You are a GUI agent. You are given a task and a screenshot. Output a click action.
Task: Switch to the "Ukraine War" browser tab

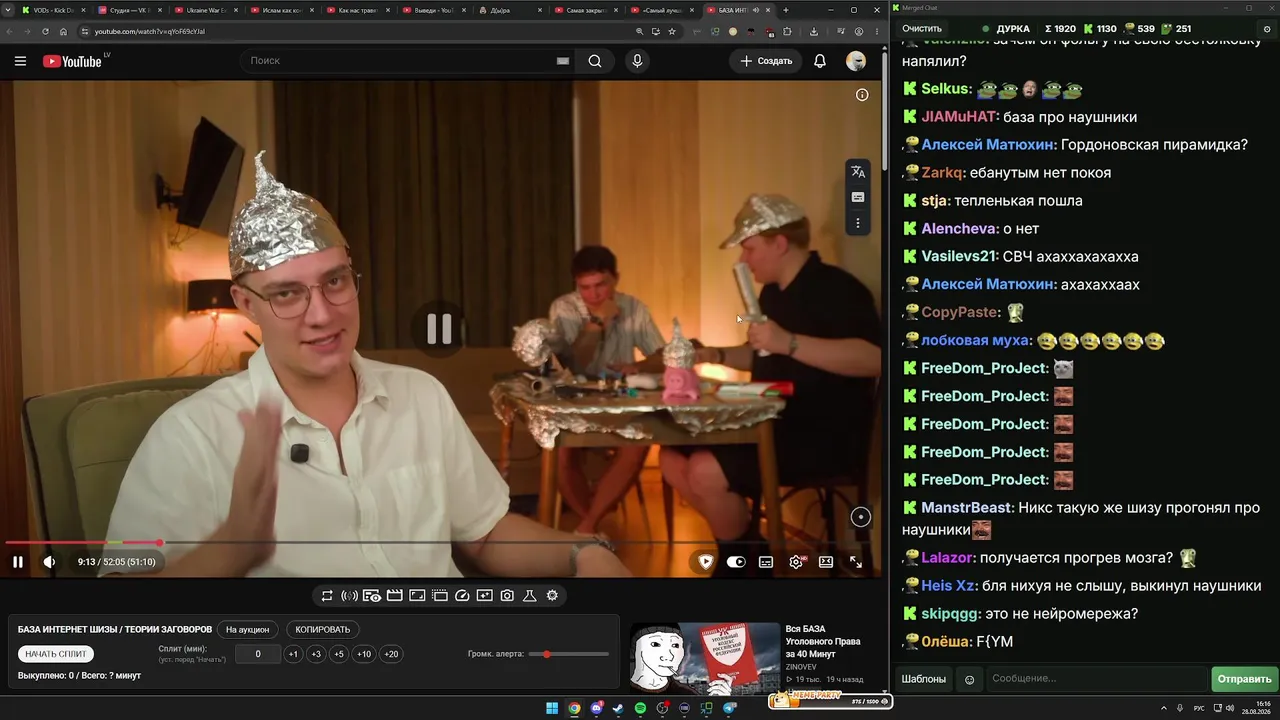[x=207, y=10]
